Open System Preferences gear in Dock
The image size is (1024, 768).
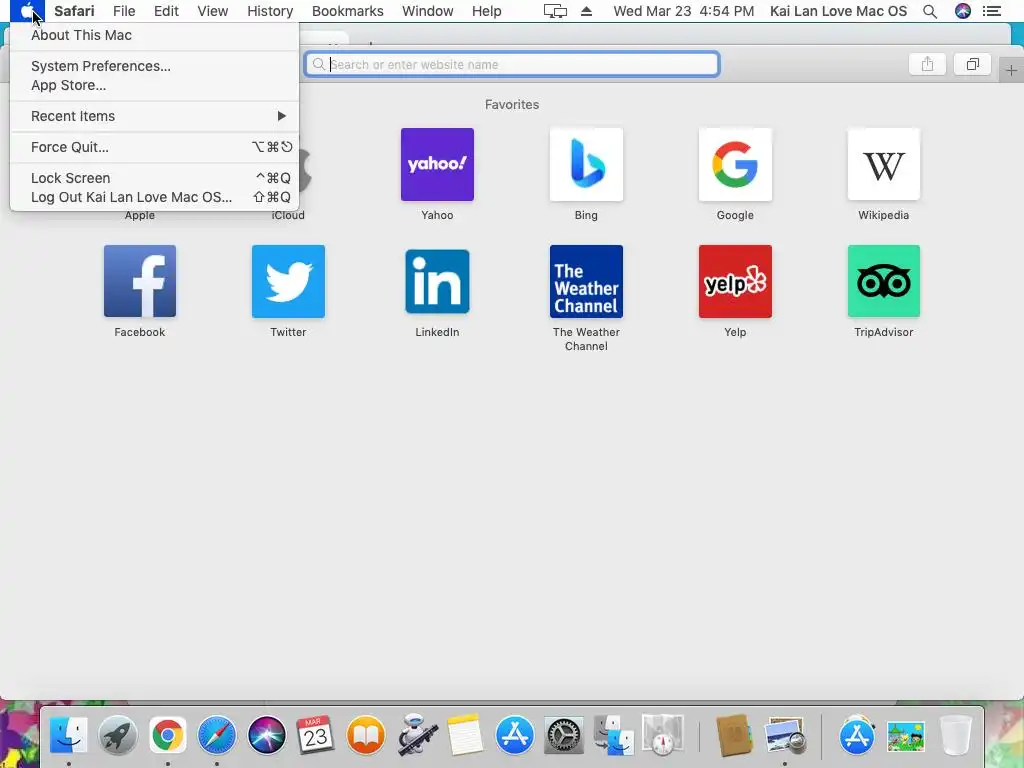coord(564,735)
